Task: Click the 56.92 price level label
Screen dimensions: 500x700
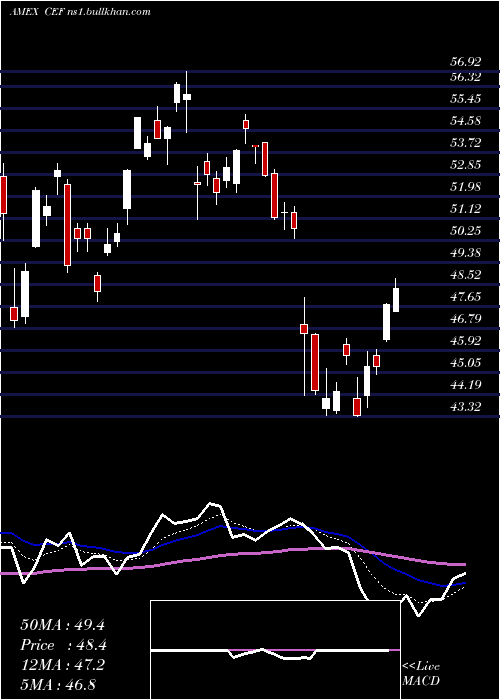Action: pos(465,62)
